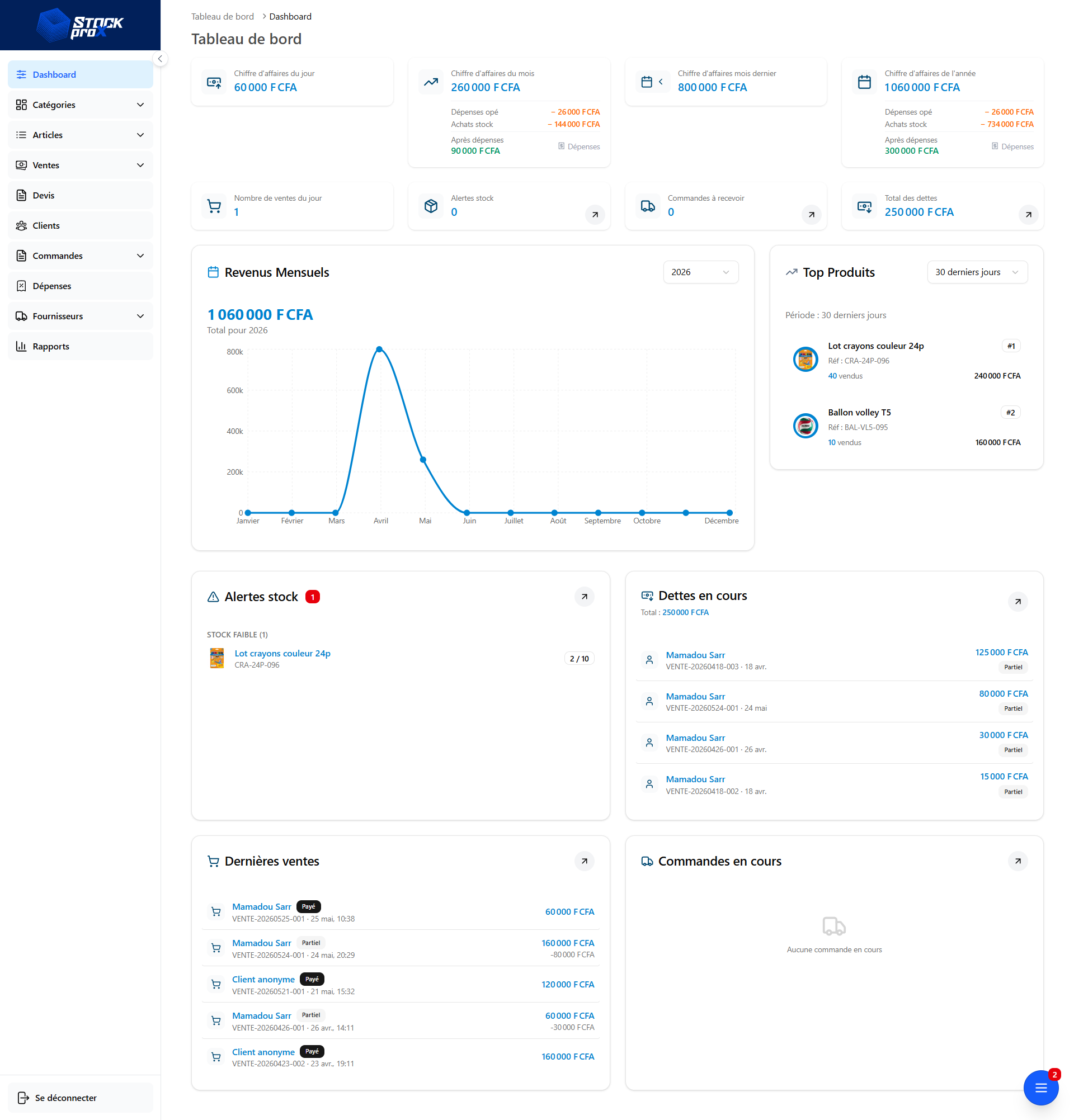Click the Chiffre d'affaires mois dernier calendar icon

coord(647,82)
